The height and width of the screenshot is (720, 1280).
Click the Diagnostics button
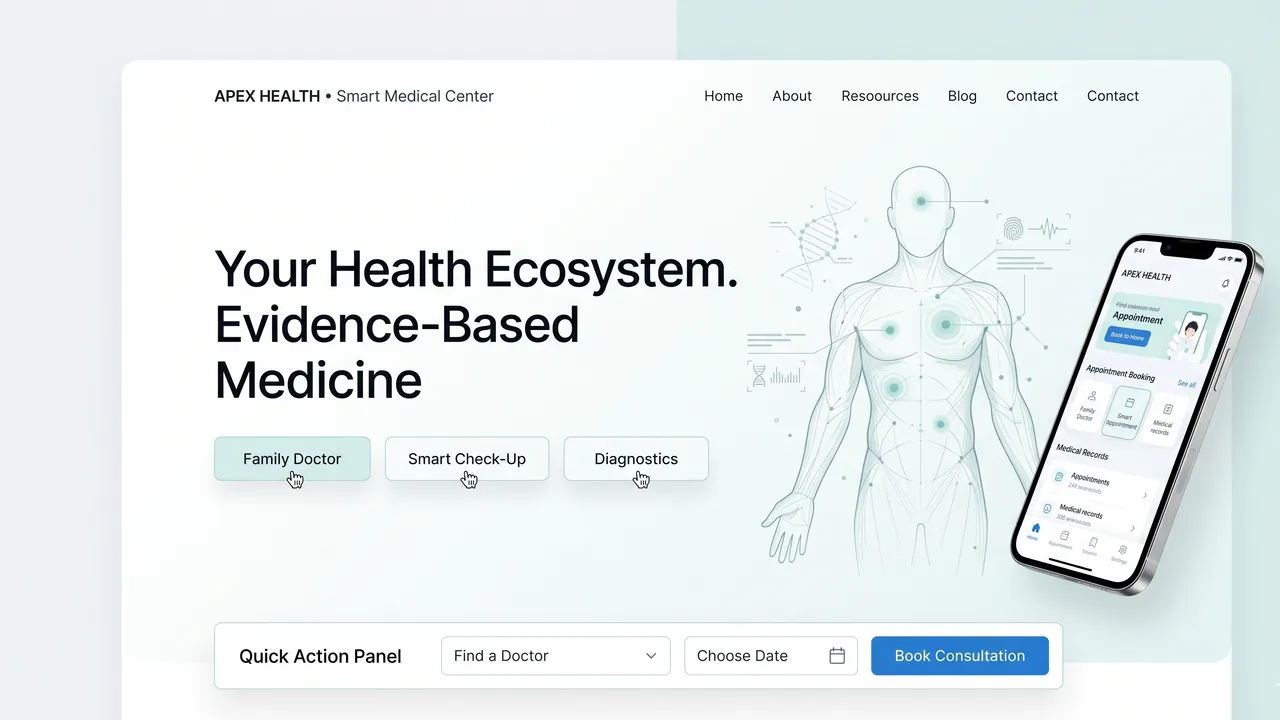pyautogui.click(x=636, y=459)
